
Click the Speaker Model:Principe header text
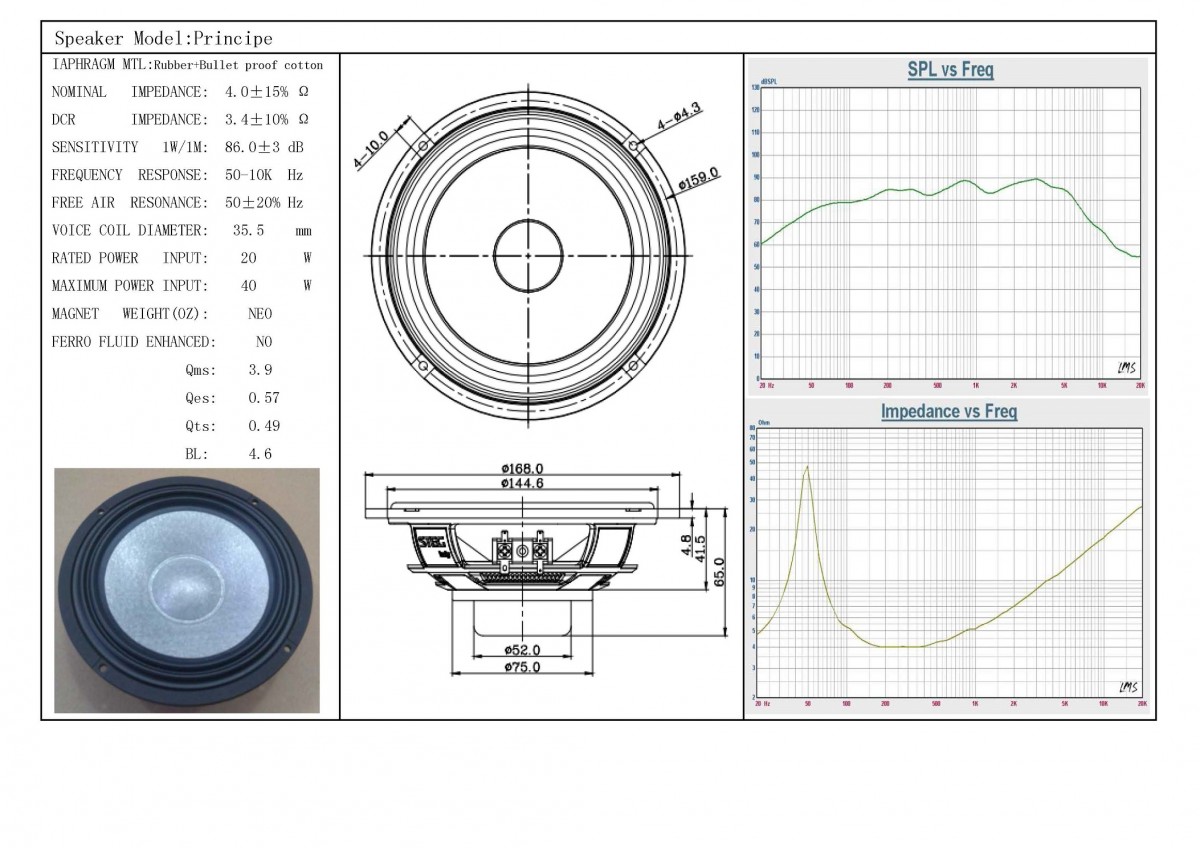pyautogui.click(x=163, y=39)
